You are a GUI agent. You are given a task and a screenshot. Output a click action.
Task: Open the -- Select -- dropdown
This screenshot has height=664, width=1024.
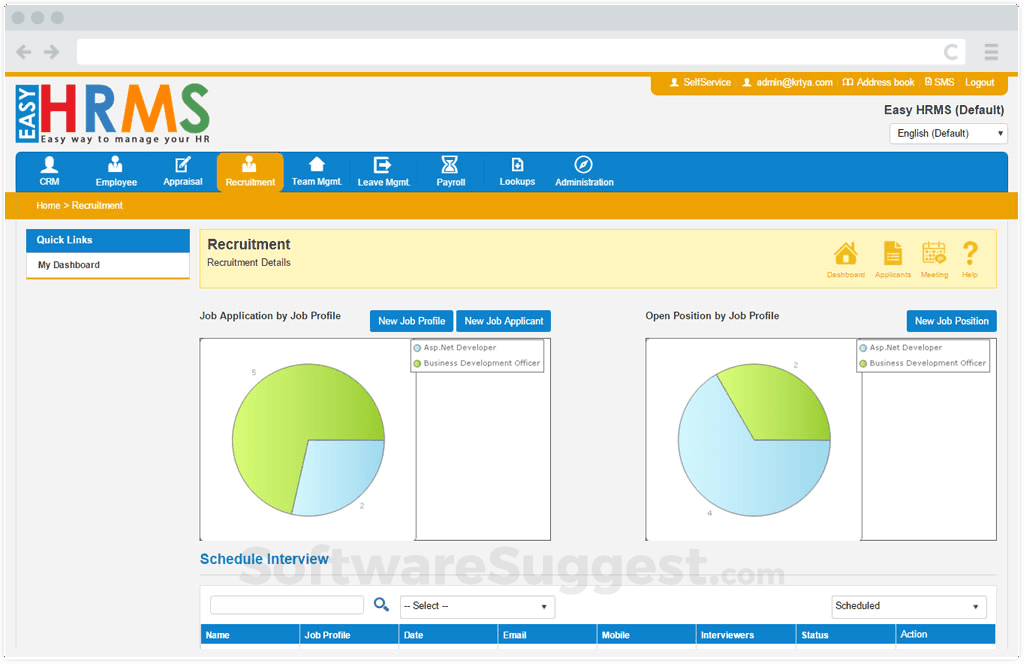(477, 606)
